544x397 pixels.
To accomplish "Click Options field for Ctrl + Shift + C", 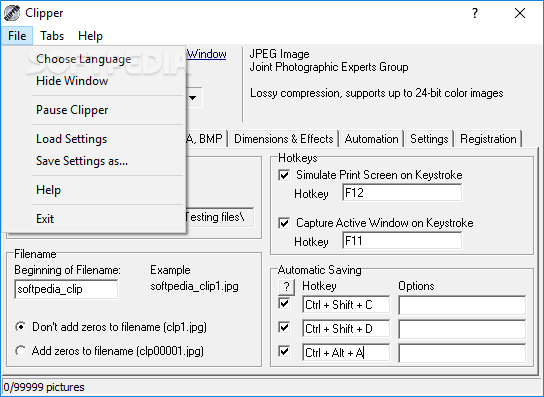I will coord(462,305).
